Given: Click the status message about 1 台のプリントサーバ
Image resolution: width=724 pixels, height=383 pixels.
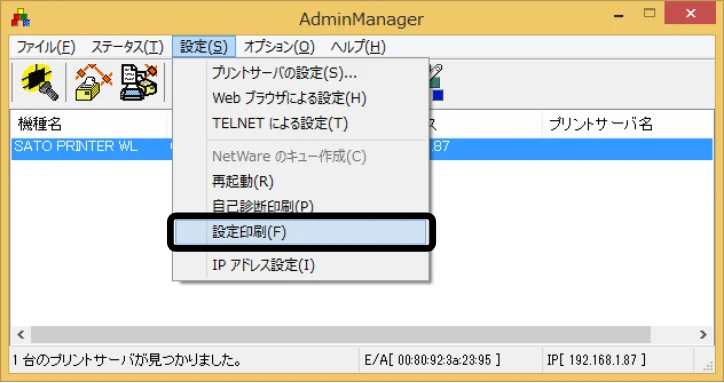Looking at the screenshot, I should tap(185, 360).
